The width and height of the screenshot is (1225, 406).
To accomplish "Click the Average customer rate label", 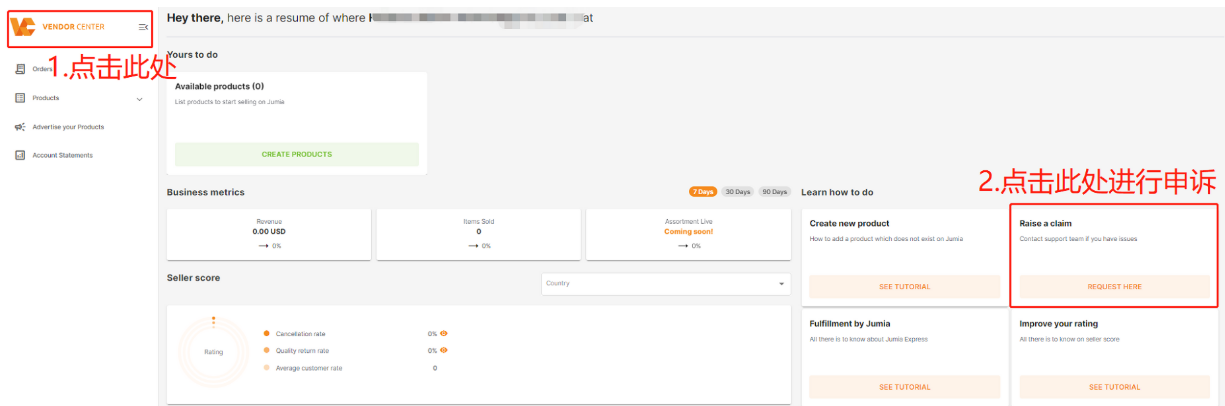I will point(309,368).
